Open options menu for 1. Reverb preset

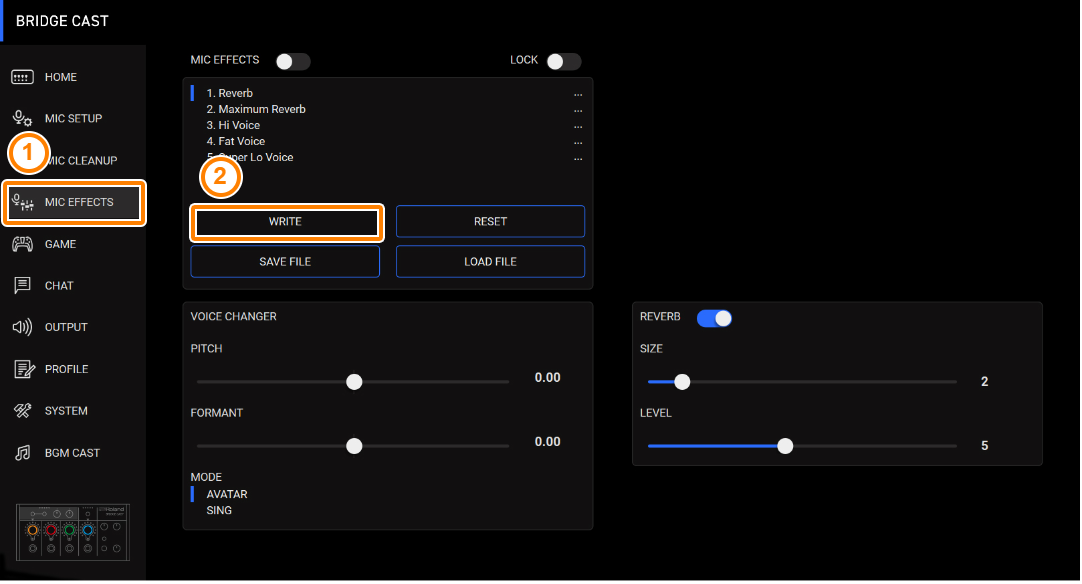pyautogui.click(x=578, y=94)
